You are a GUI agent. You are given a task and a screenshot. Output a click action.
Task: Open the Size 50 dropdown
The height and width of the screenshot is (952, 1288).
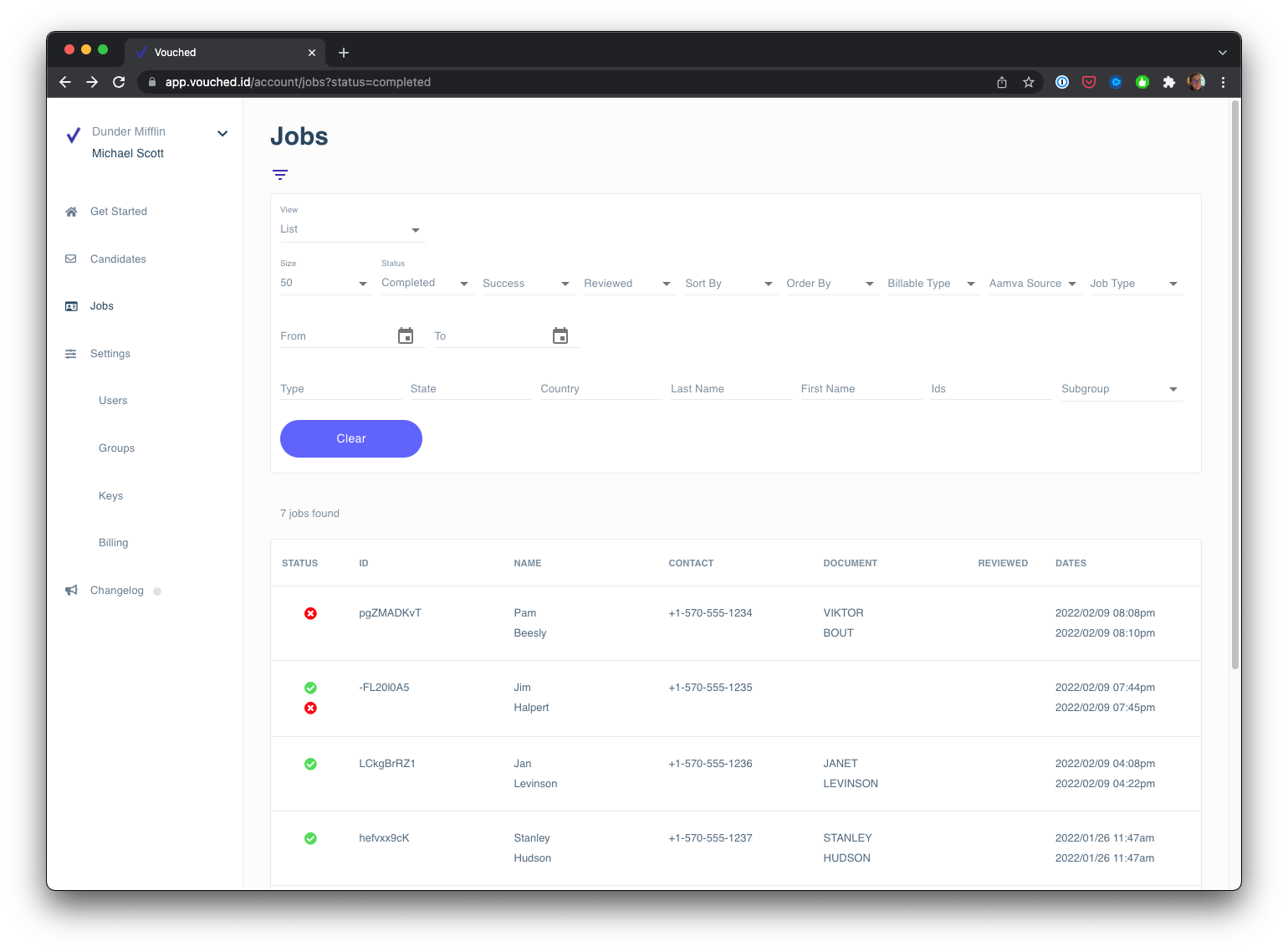pyautogui.click(x=326, y=283)
